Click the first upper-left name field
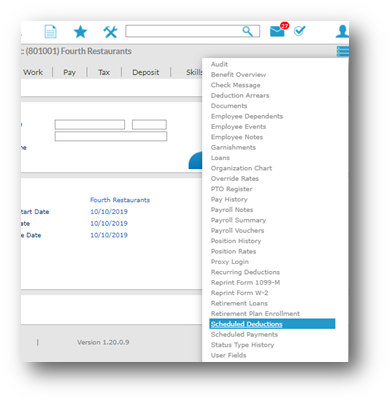 (90, 125)
